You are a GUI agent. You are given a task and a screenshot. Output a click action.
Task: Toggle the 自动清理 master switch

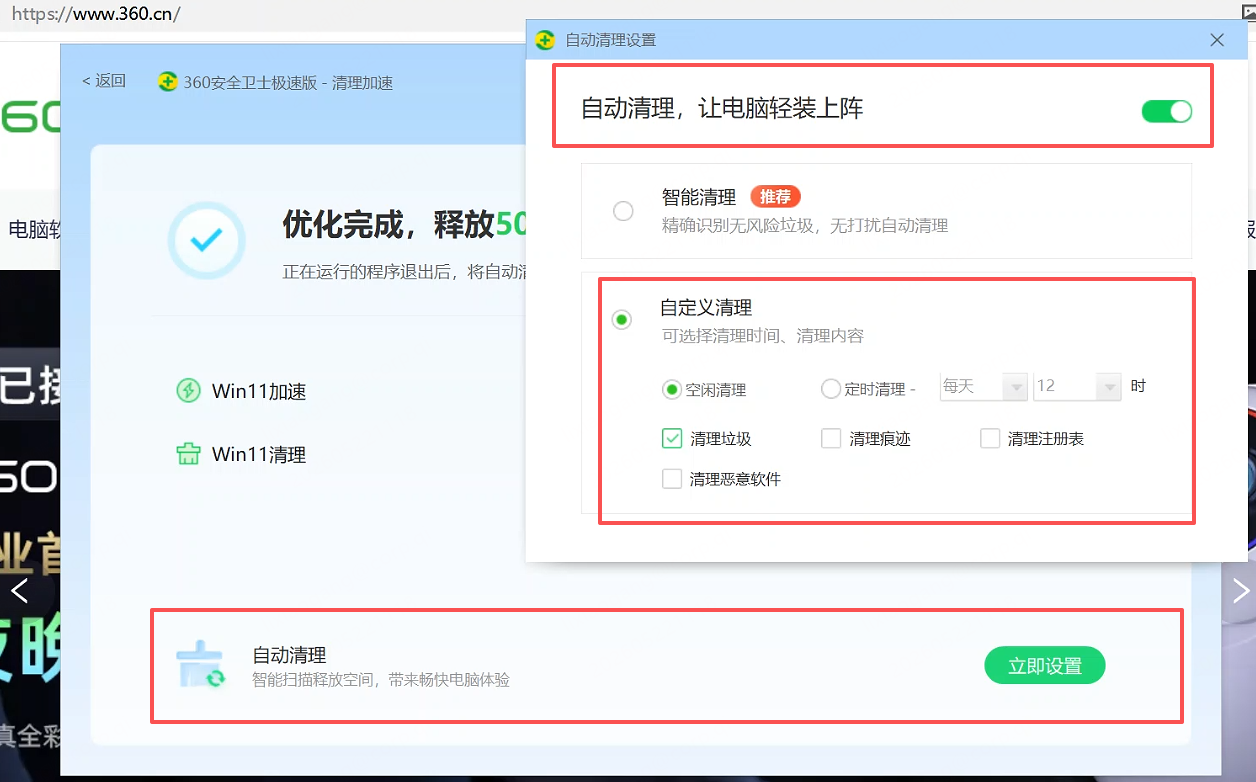(x=1166, y=111)
